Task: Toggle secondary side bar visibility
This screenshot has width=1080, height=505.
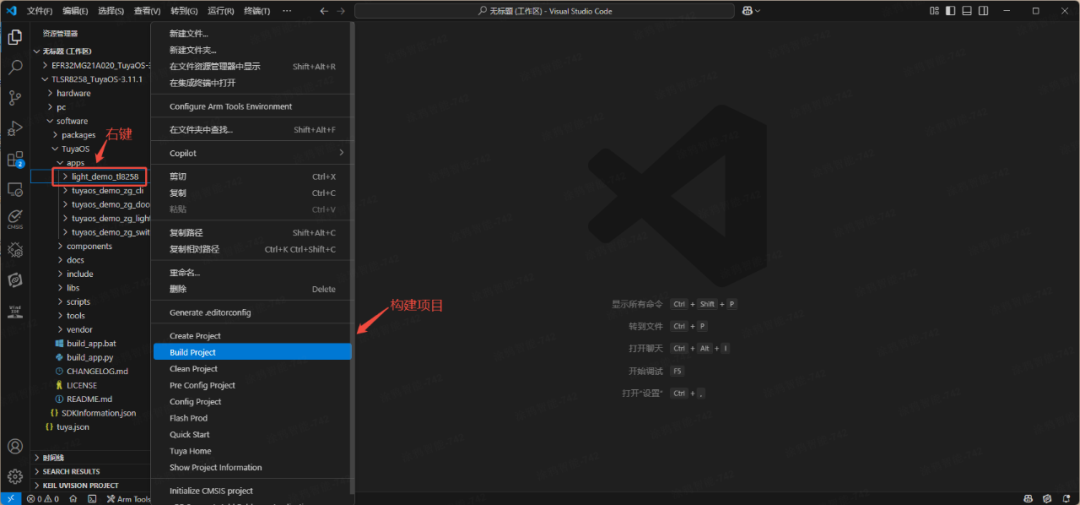Action: click(x=984, y=11)
